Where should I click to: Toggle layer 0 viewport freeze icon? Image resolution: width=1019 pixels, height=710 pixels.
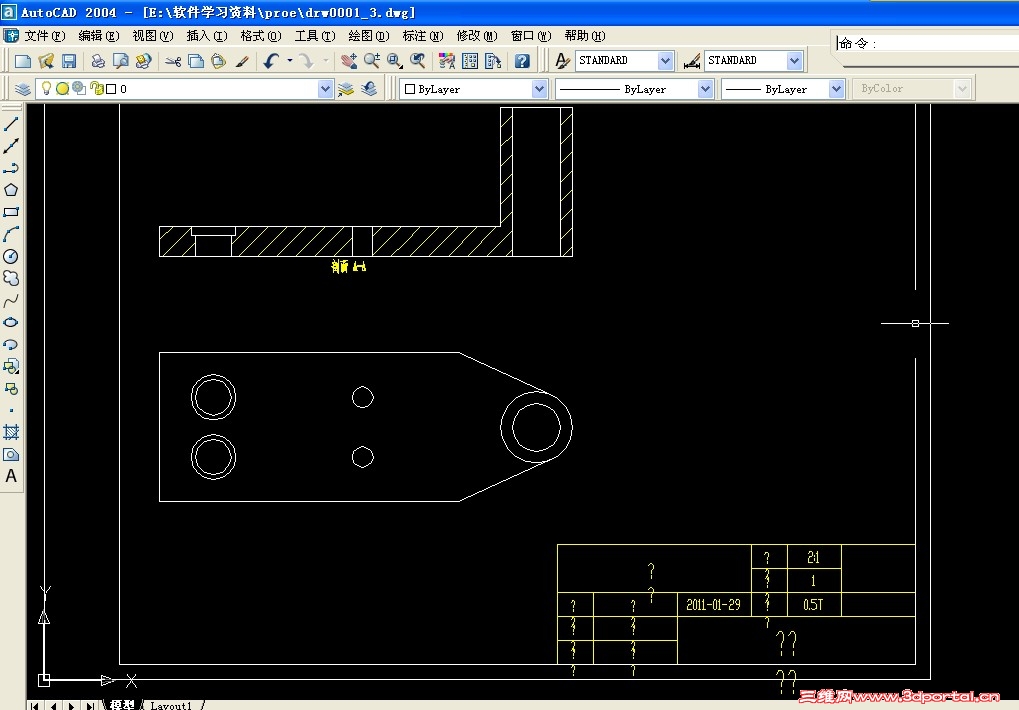79,88
